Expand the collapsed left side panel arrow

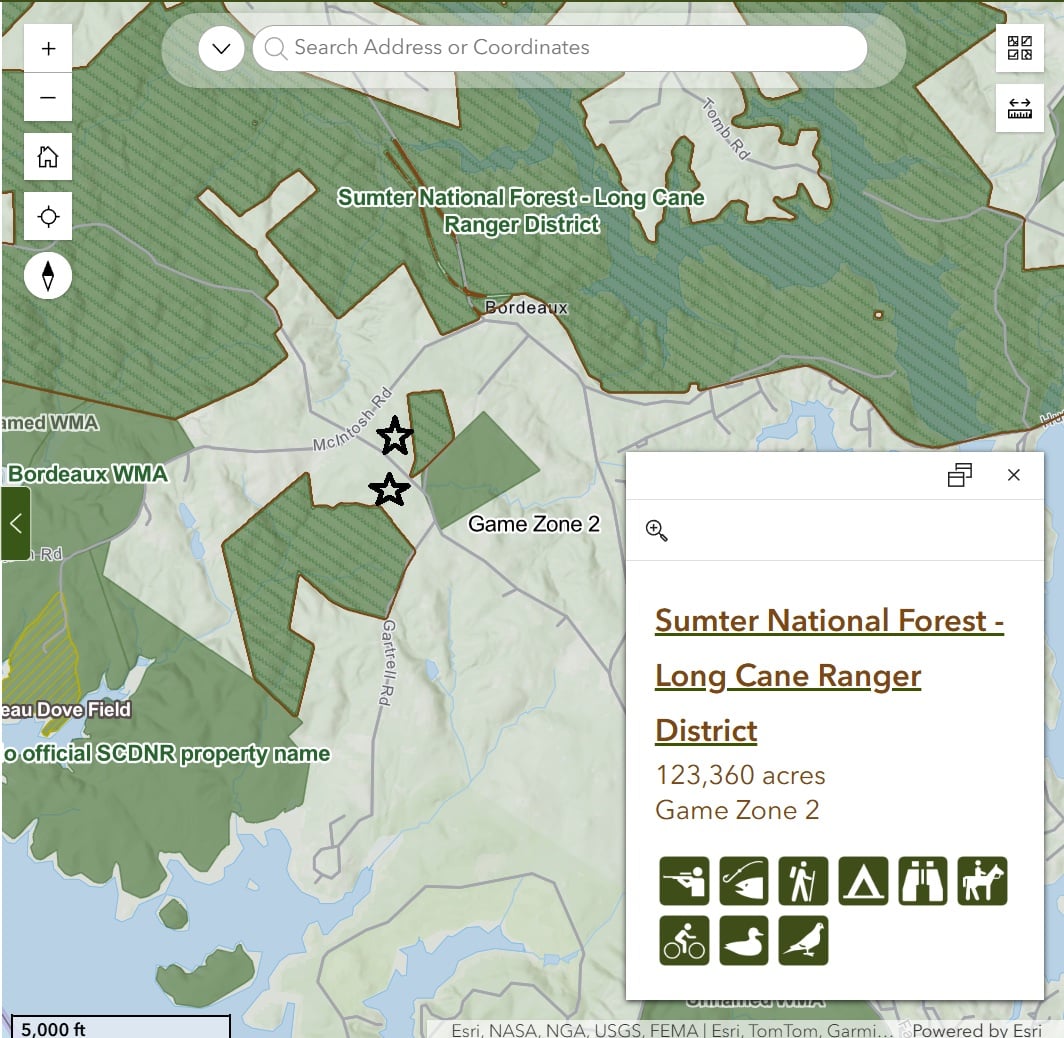(x=16, y=523)
